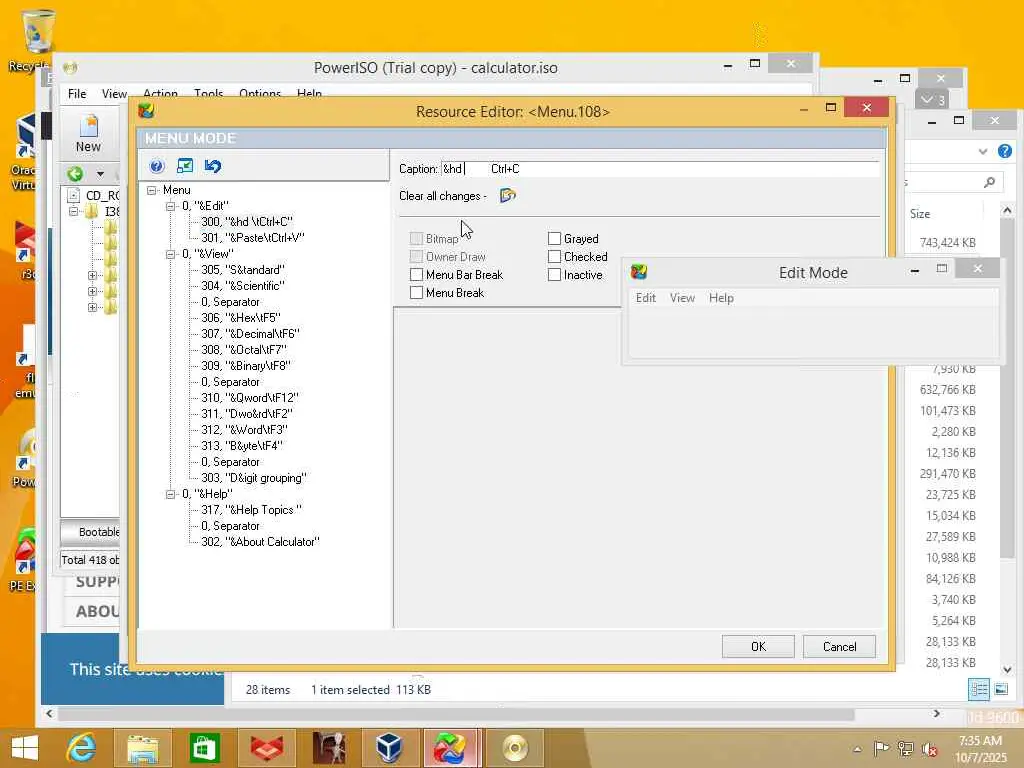Select tree item 305 "S&tandard"

tap(242, 270)
